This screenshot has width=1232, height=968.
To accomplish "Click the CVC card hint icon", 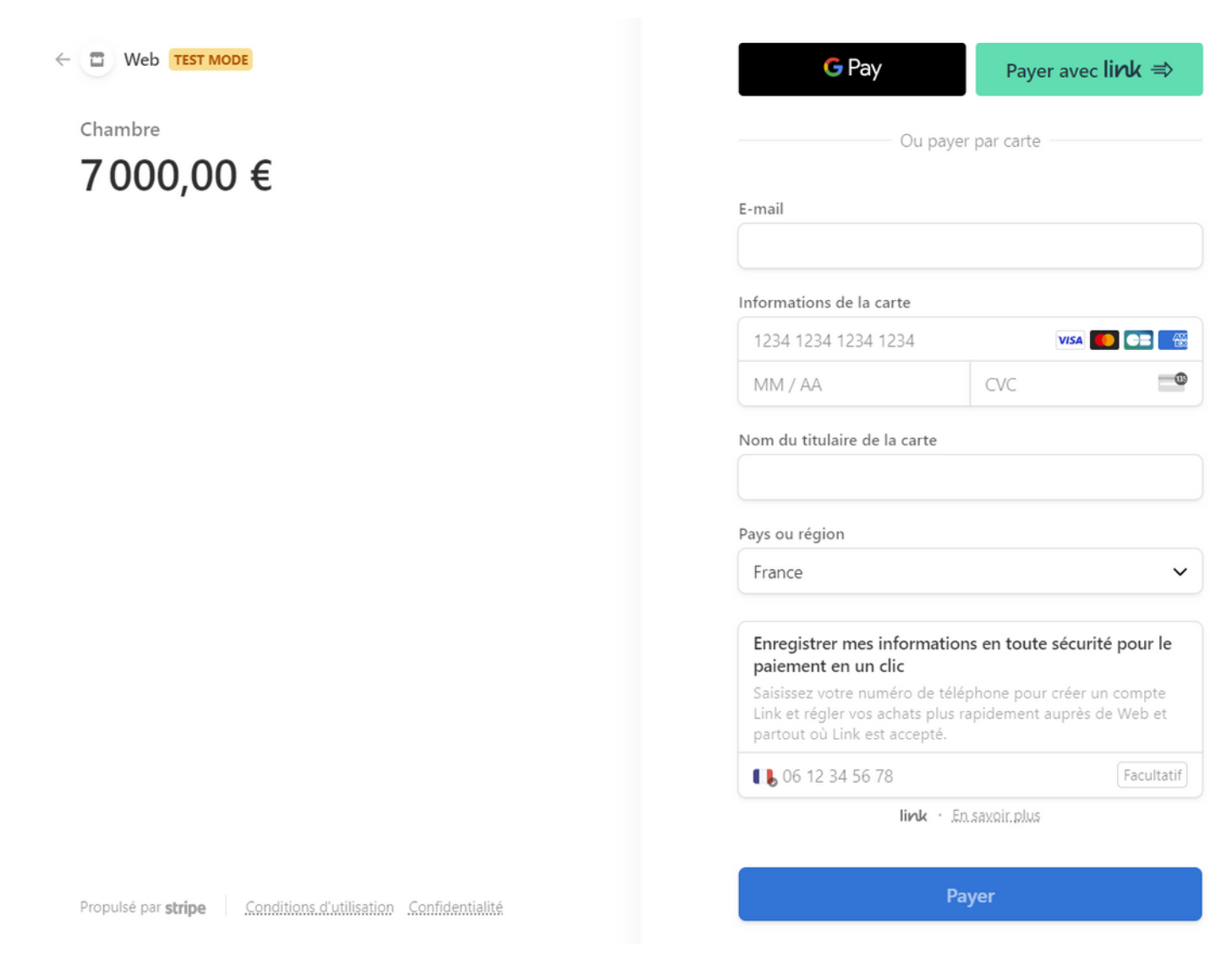I will point(1172,382).
